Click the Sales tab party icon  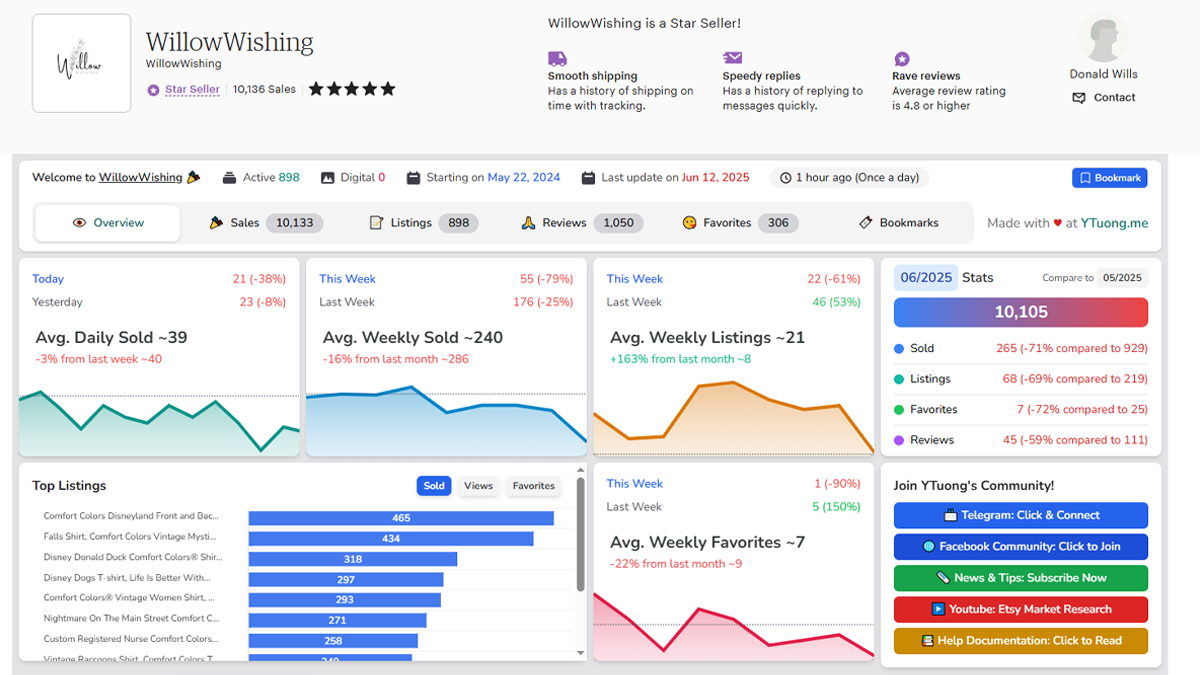pos(215,223)
